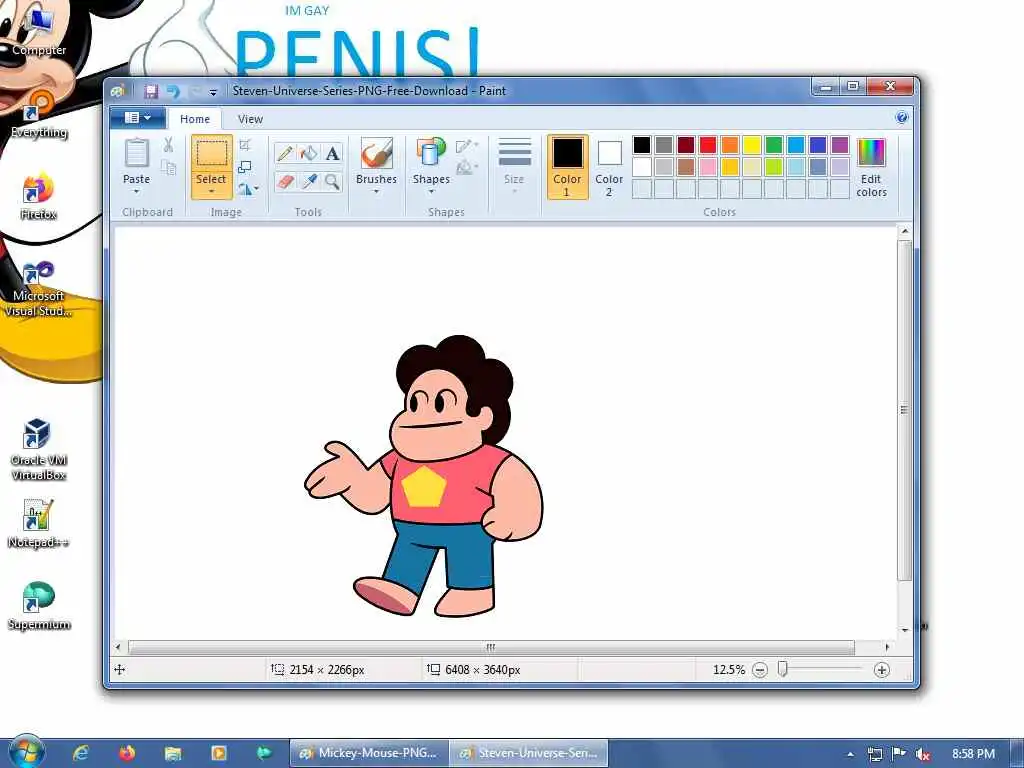1024x768 pixels.
Task: Switch to the Home ribbon tab
Action: (195, 119)
